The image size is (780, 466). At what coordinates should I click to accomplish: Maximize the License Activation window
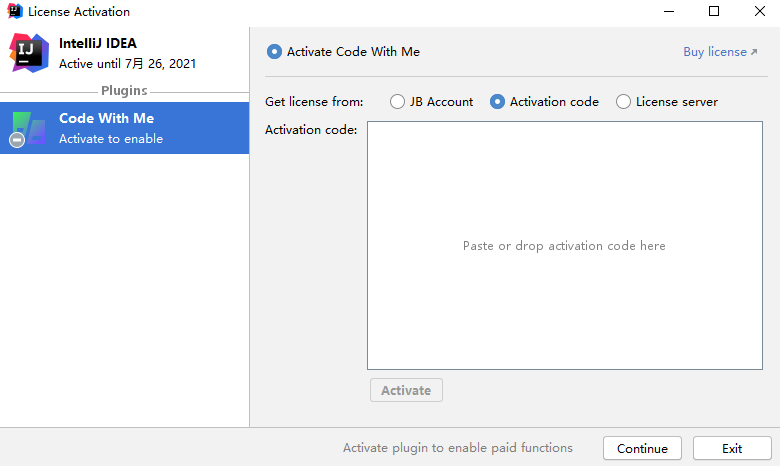[714, 11]
